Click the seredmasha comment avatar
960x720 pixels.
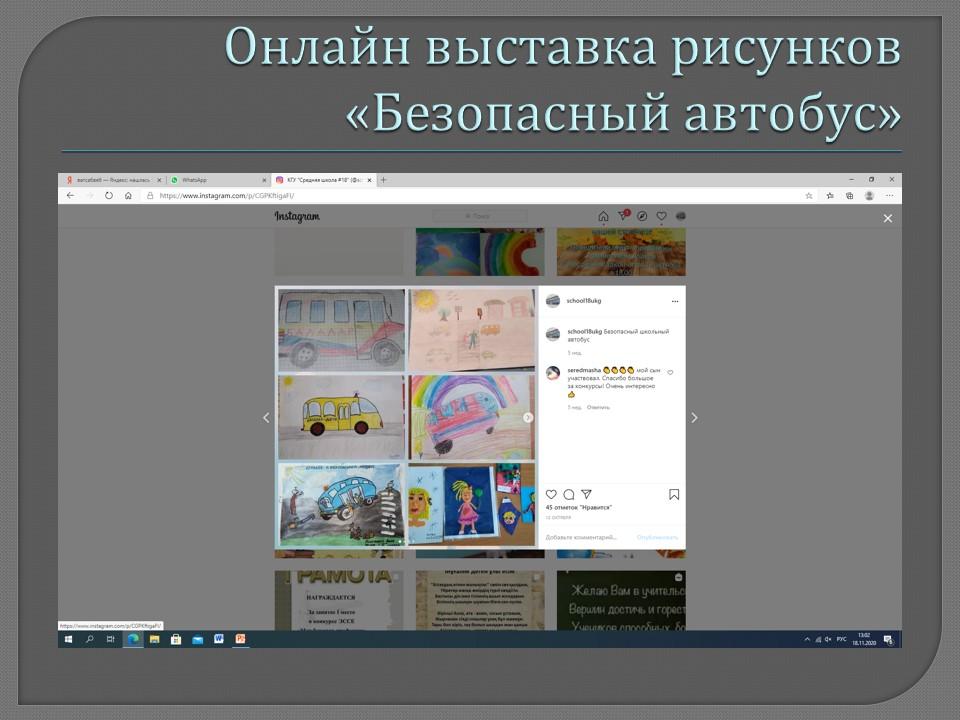[553, 373]
